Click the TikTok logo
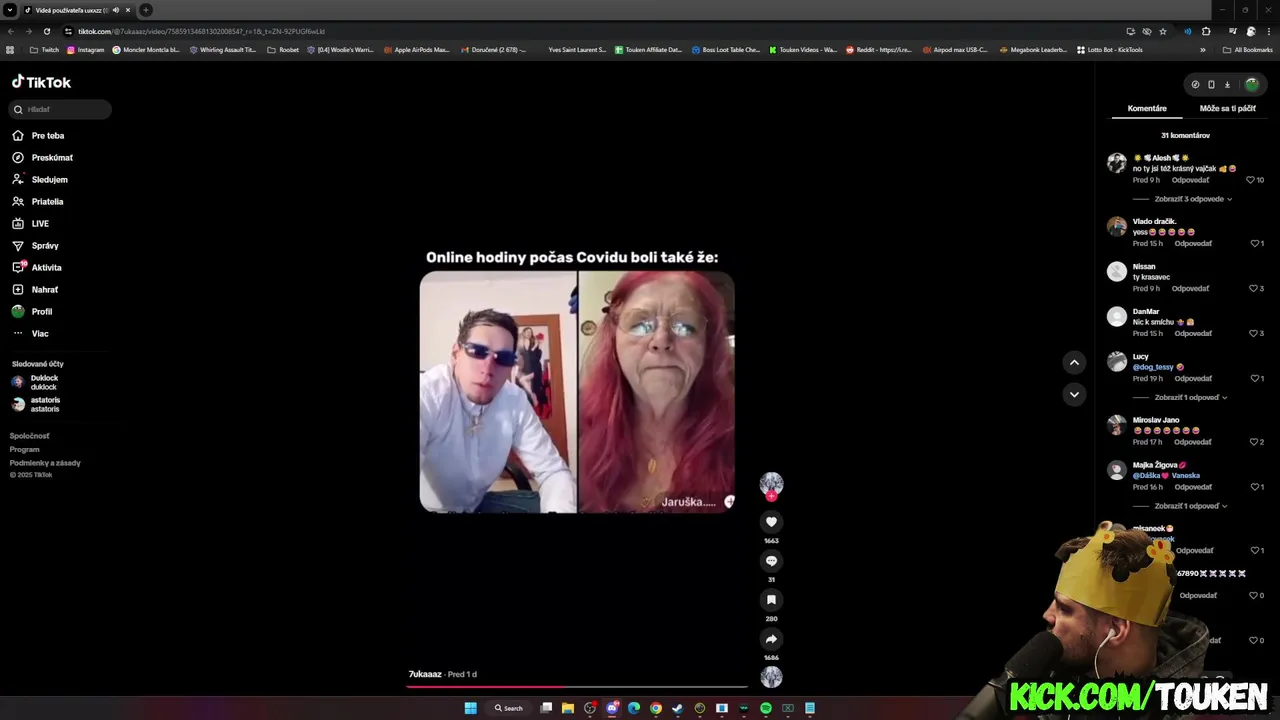Viewport: 1280px width, 720px height. [x=41, y=82]
